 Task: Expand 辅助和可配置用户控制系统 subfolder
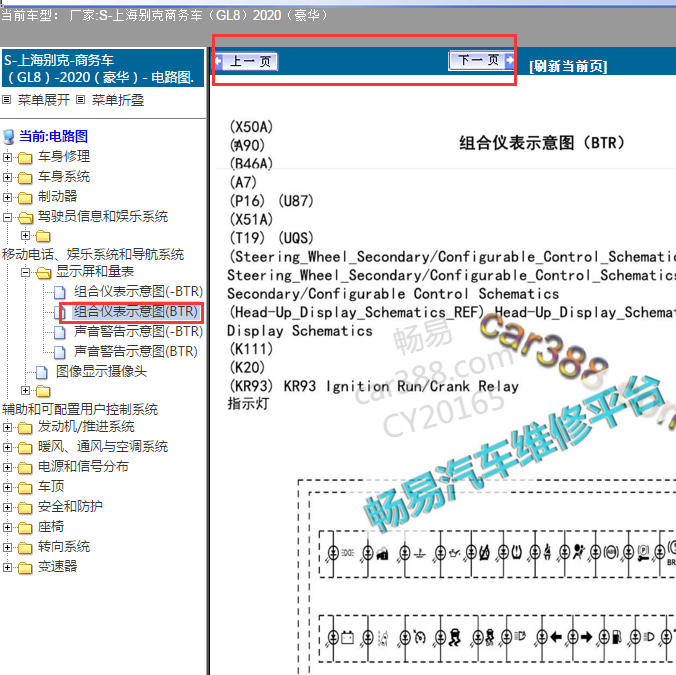coord(25,390)
